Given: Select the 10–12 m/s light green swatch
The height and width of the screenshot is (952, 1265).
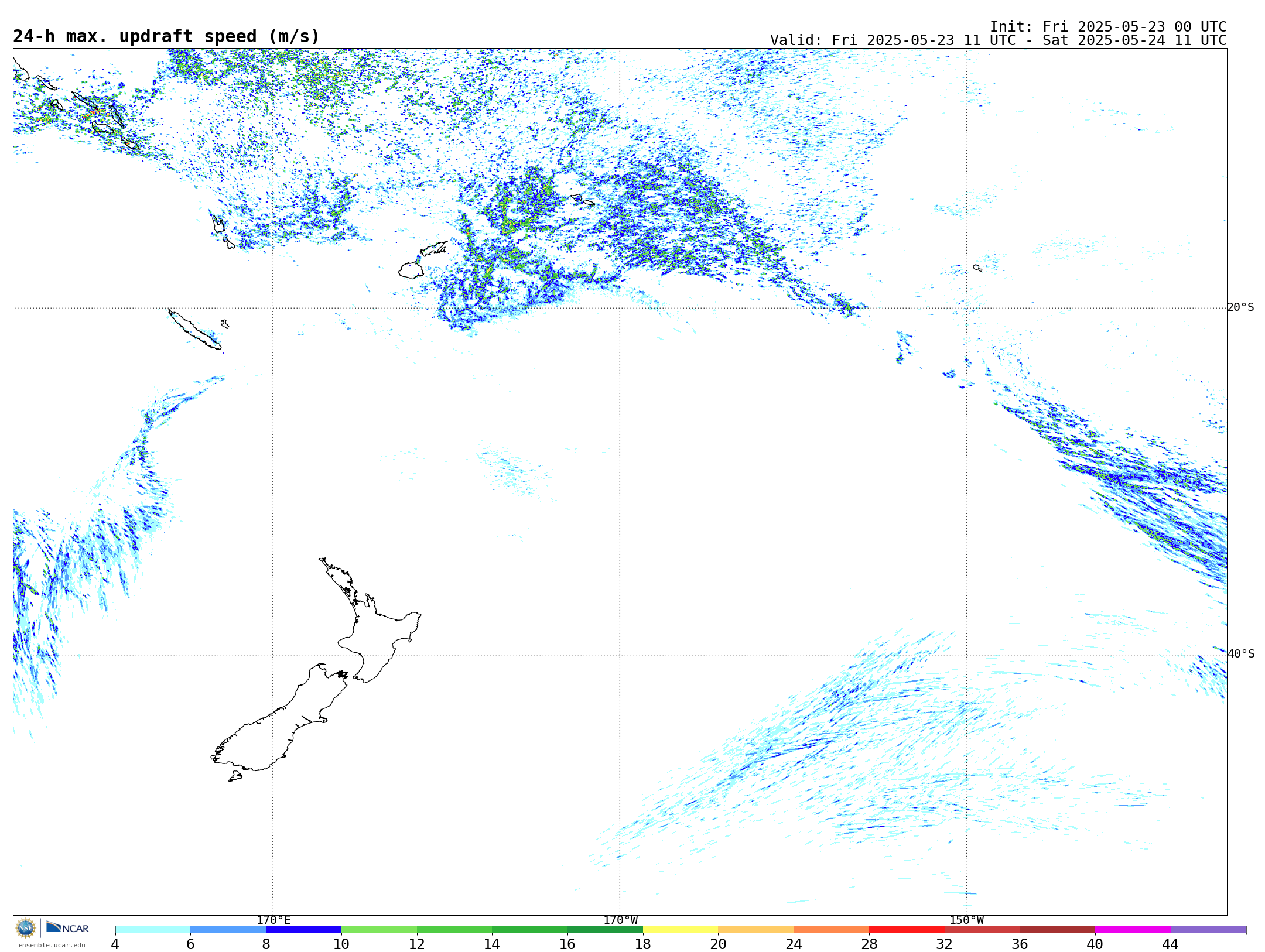Looking at the screenshot, I should point(379,929).
